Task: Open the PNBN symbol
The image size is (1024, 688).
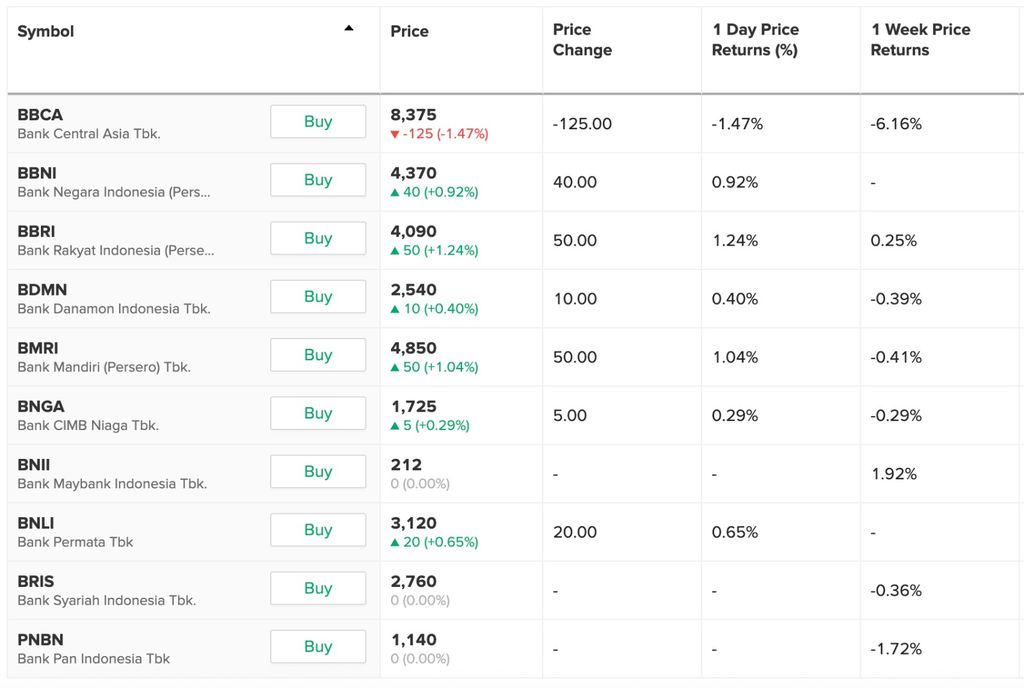Action: 40,640
